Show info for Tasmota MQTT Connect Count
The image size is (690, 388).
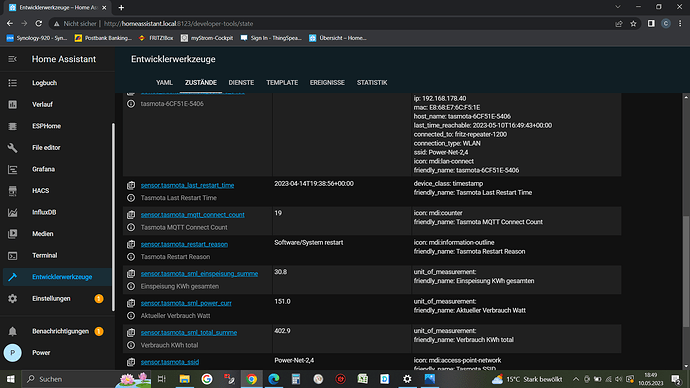tap(131, 227)
